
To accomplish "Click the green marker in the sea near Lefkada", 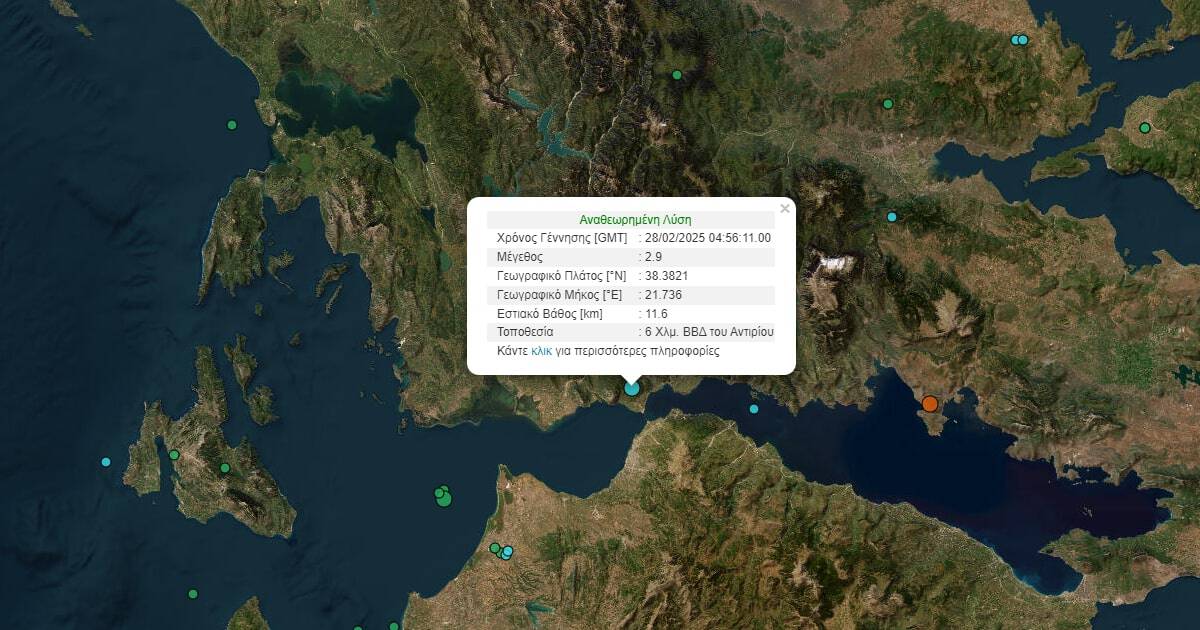I will [232, 125].
